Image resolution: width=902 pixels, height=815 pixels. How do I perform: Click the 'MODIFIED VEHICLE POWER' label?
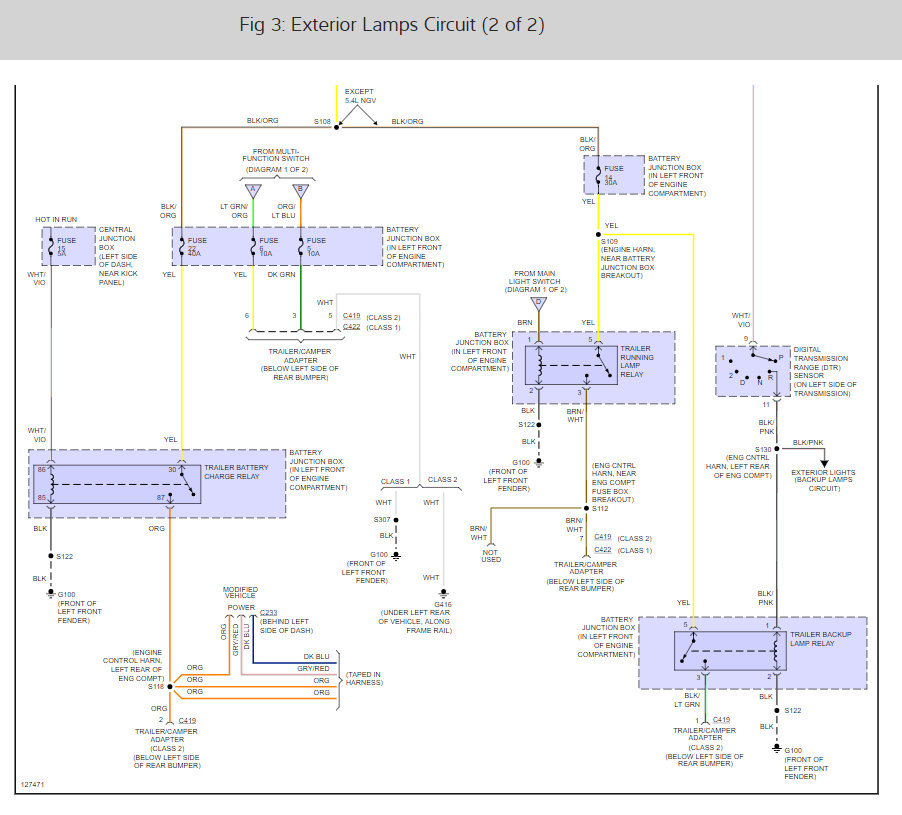tap(240, 598)
